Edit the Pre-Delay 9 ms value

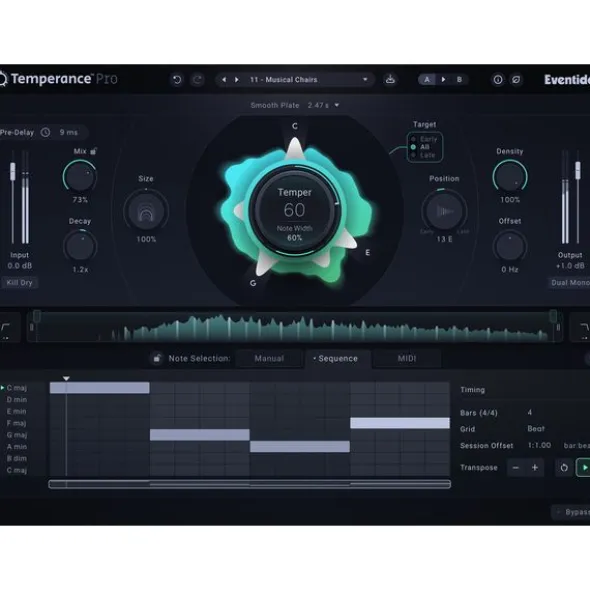click(69, 132)
